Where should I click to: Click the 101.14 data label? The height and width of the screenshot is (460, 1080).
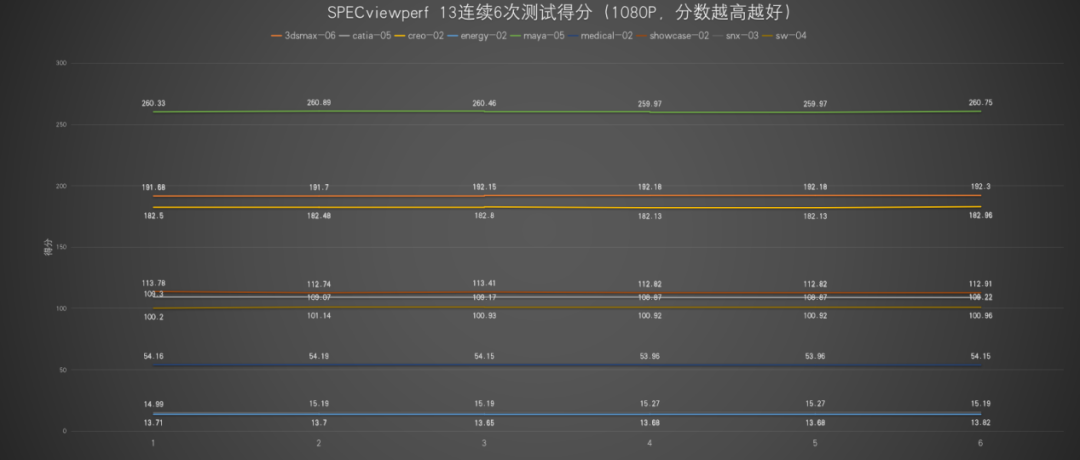point(318,316)
